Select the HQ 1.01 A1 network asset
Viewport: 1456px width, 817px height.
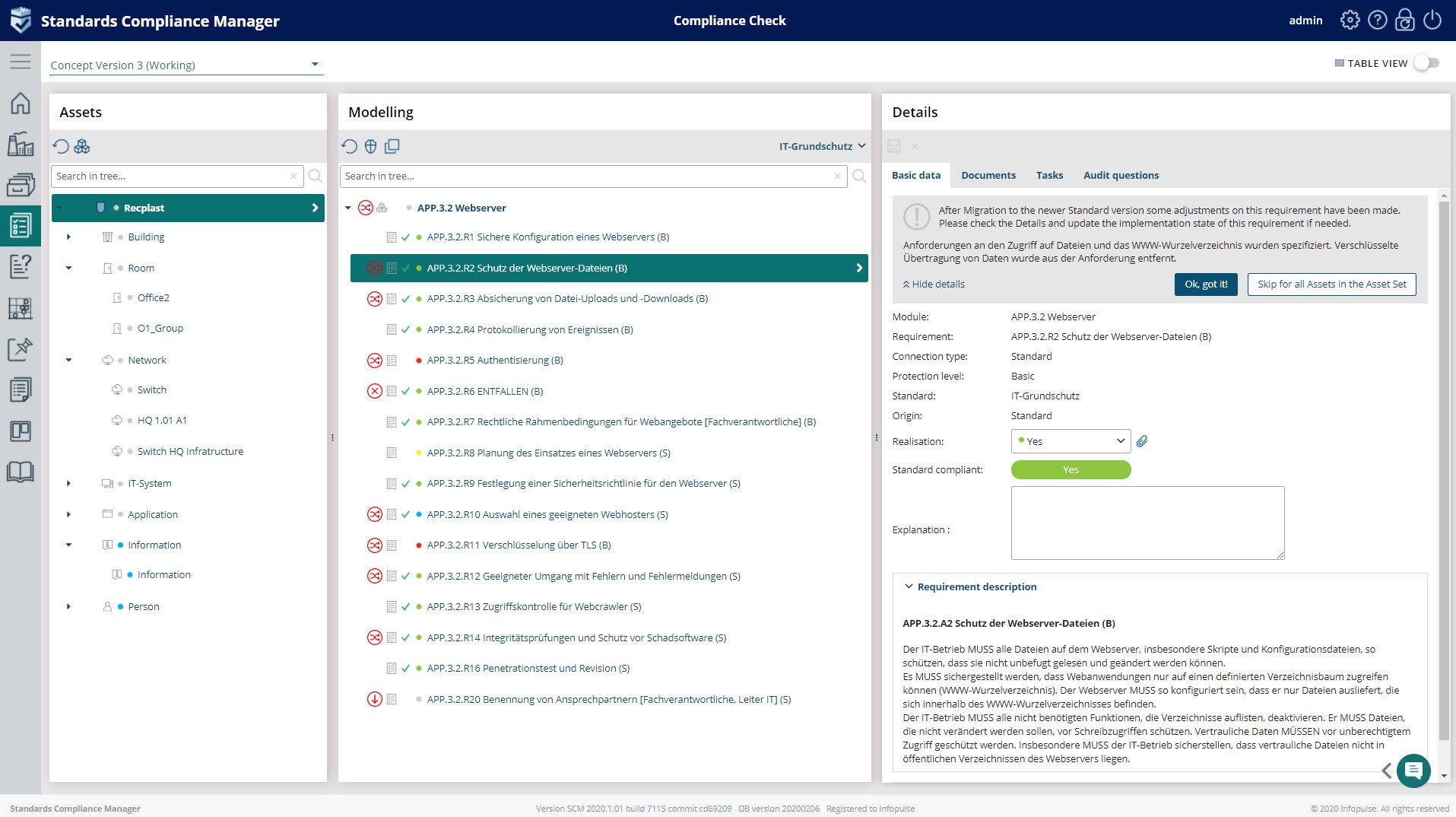[162, 421]
